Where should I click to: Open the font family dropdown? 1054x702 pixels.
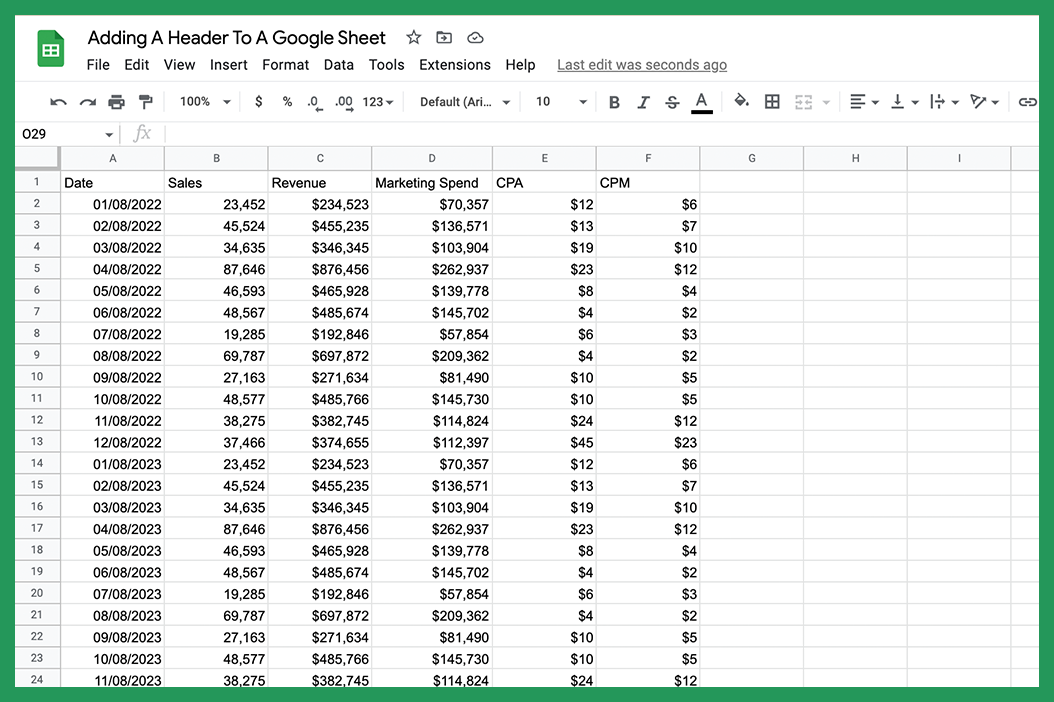463,101
